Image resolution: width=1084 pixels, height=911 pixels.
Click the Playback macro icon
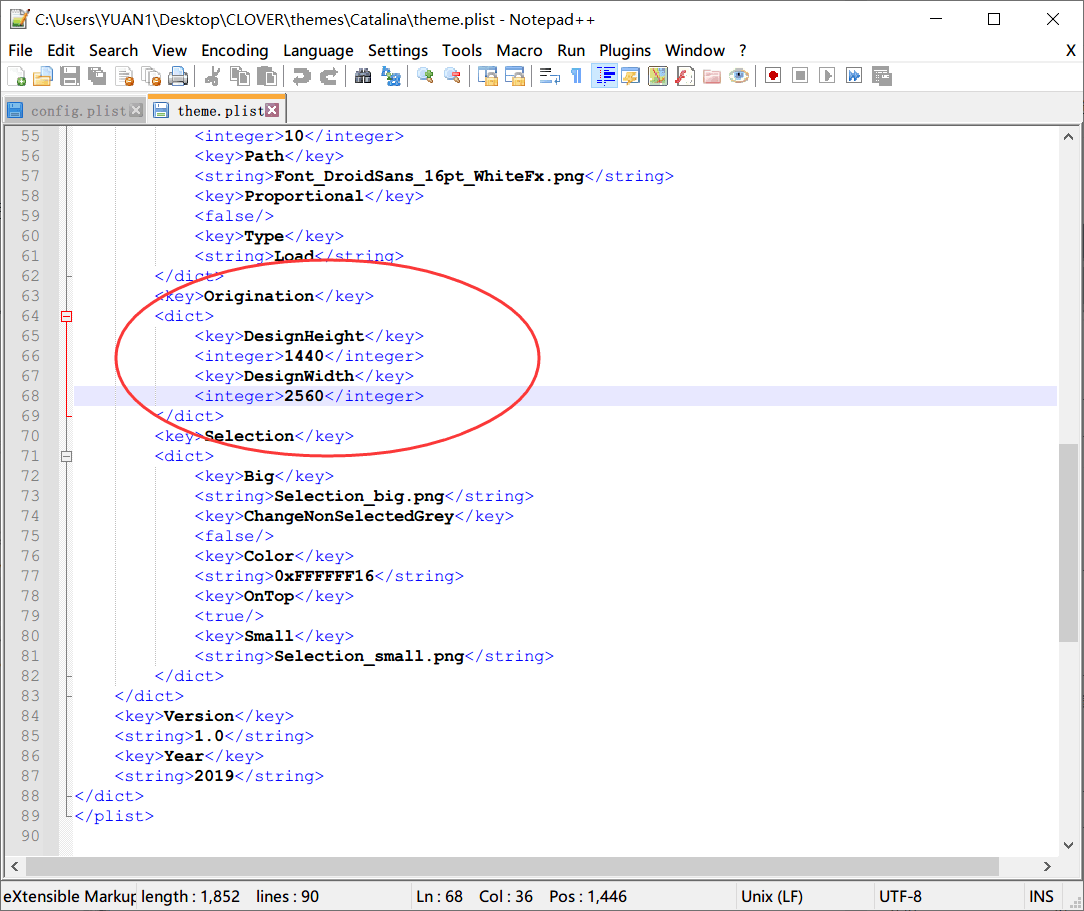click(x=827, y=76)
